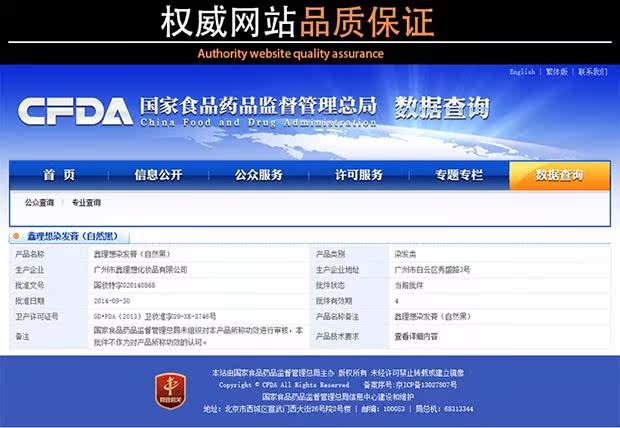The width and height of the screenshot is (620, 428).
Task: Select the 数据查询 orange tab
Action: click(560, 175)
